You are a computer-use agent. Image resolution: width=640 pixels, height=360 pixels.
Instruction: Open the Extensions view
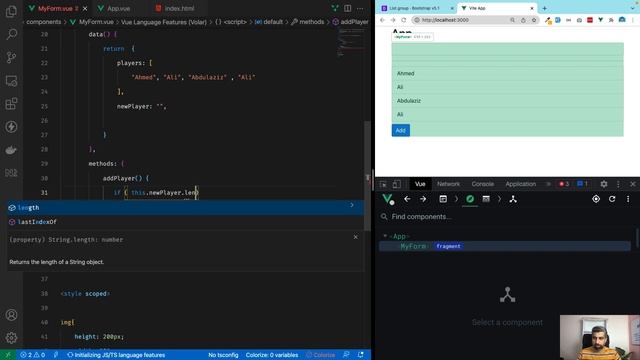click(x=11, y=104)
